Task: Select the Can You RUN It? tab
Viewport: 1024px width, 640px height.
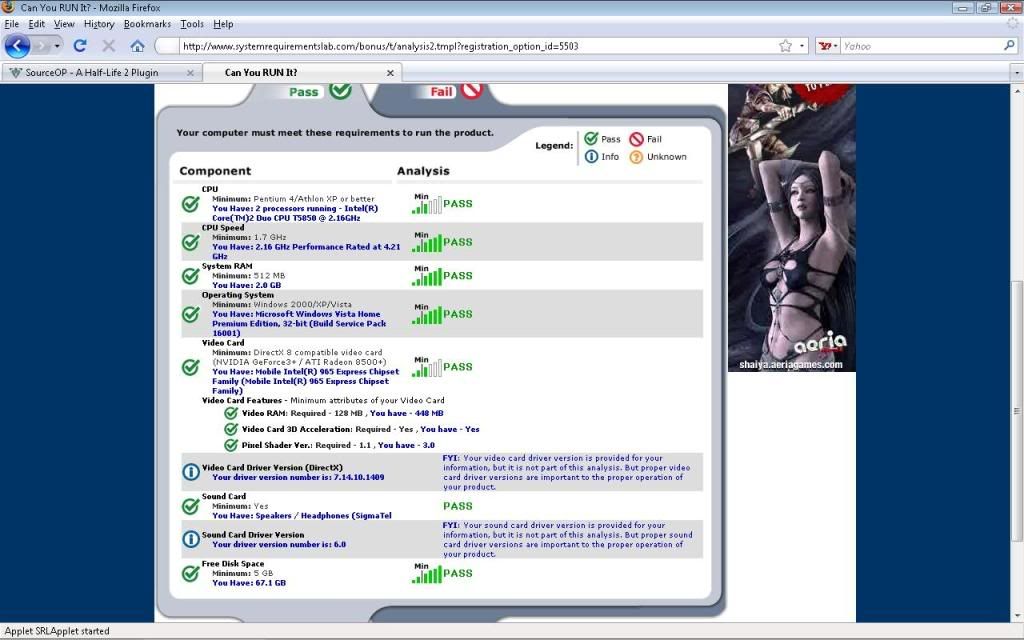Action: tap(302, 72)
